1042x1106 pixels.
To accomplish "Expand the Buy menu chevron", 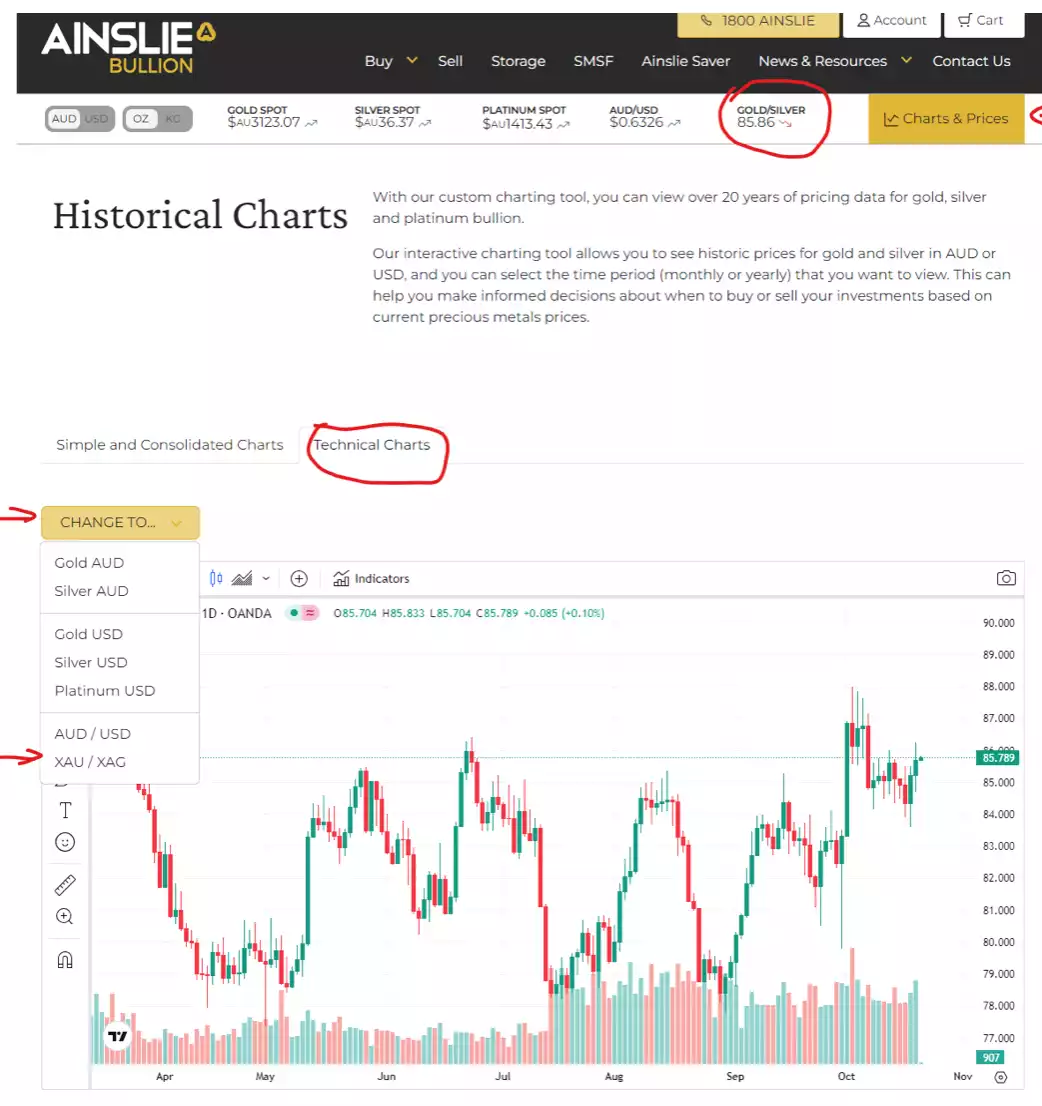I will [x=412, y=60].
